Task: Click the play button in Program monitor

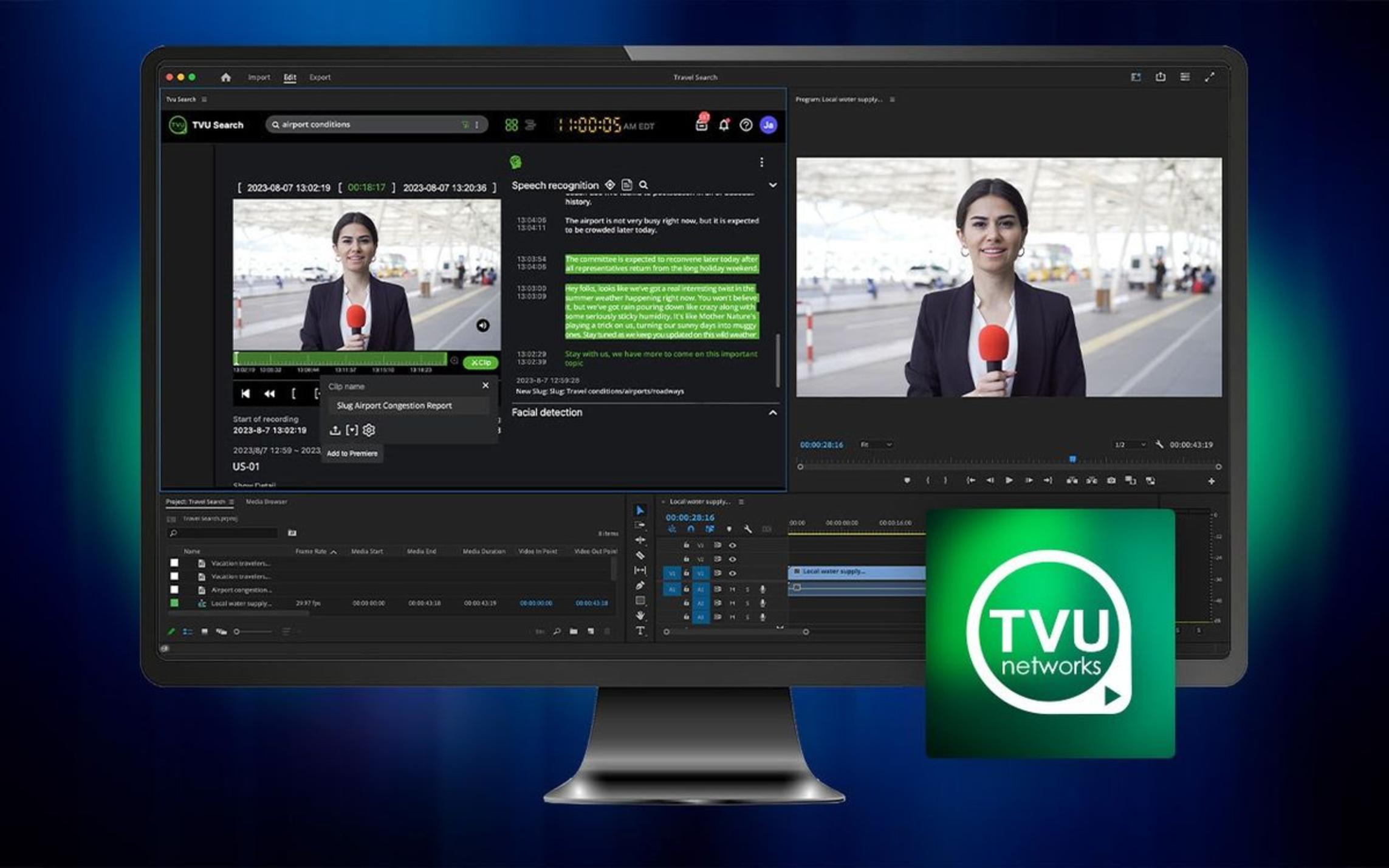Action: coord(1009,480)
